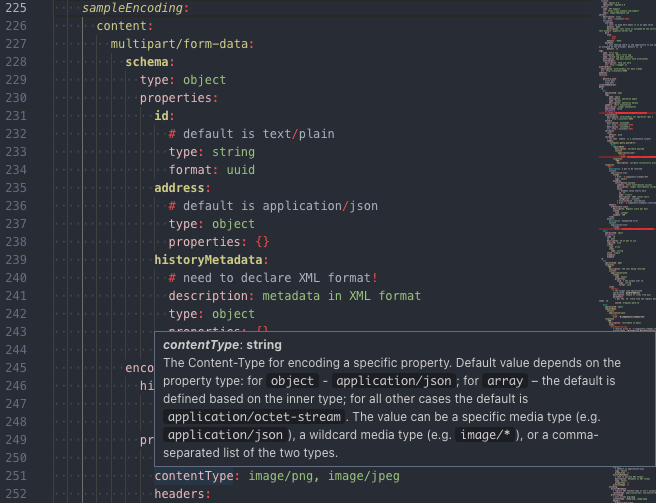The height and width of the screenshot is (503, 656).
Task: Click the schema key
Action: coord(147,62)
